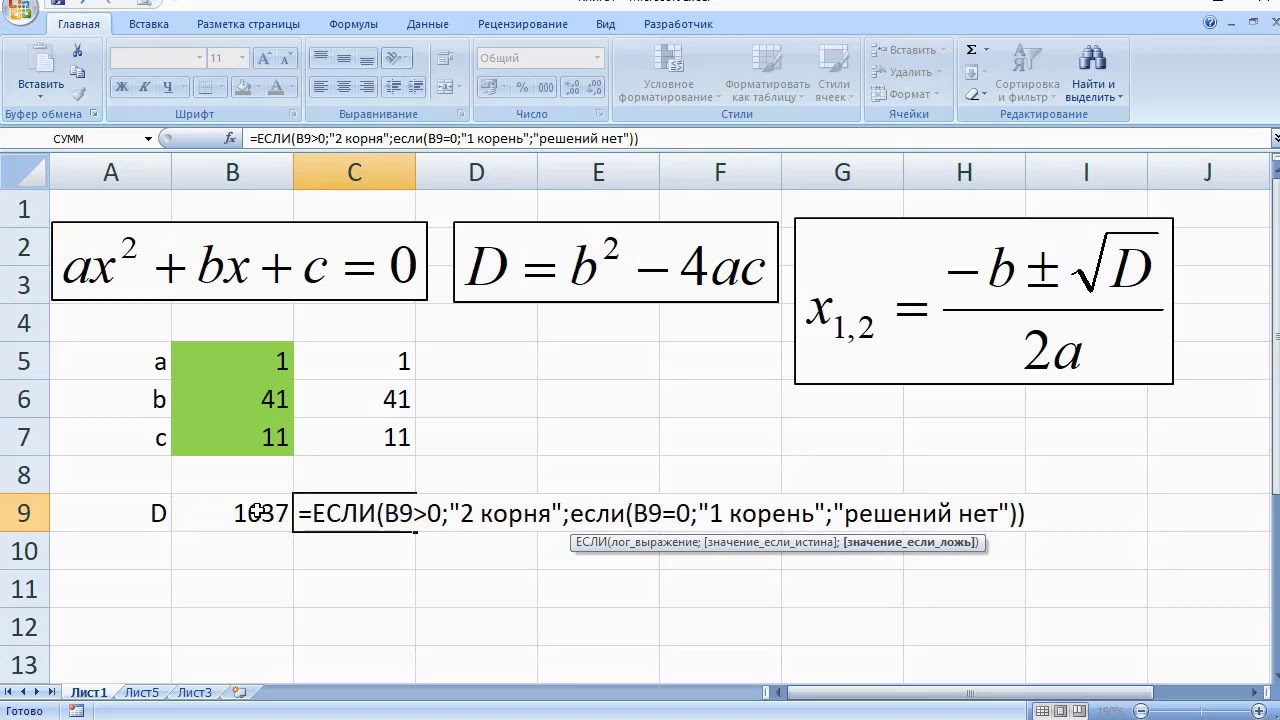
Task: Expand the Name Box СУММ dropdown
Action: (x=148, y=139)
